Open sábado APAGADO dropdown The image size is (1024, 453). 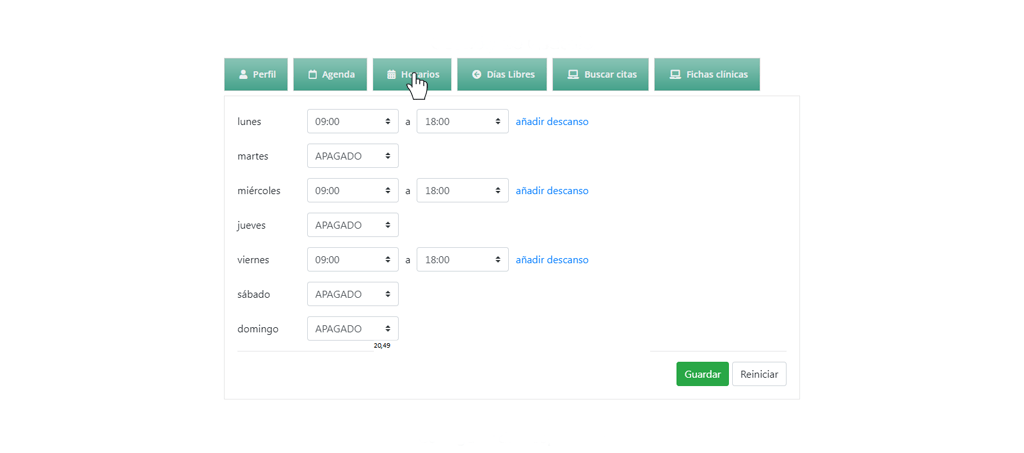(x=352, y=294)
